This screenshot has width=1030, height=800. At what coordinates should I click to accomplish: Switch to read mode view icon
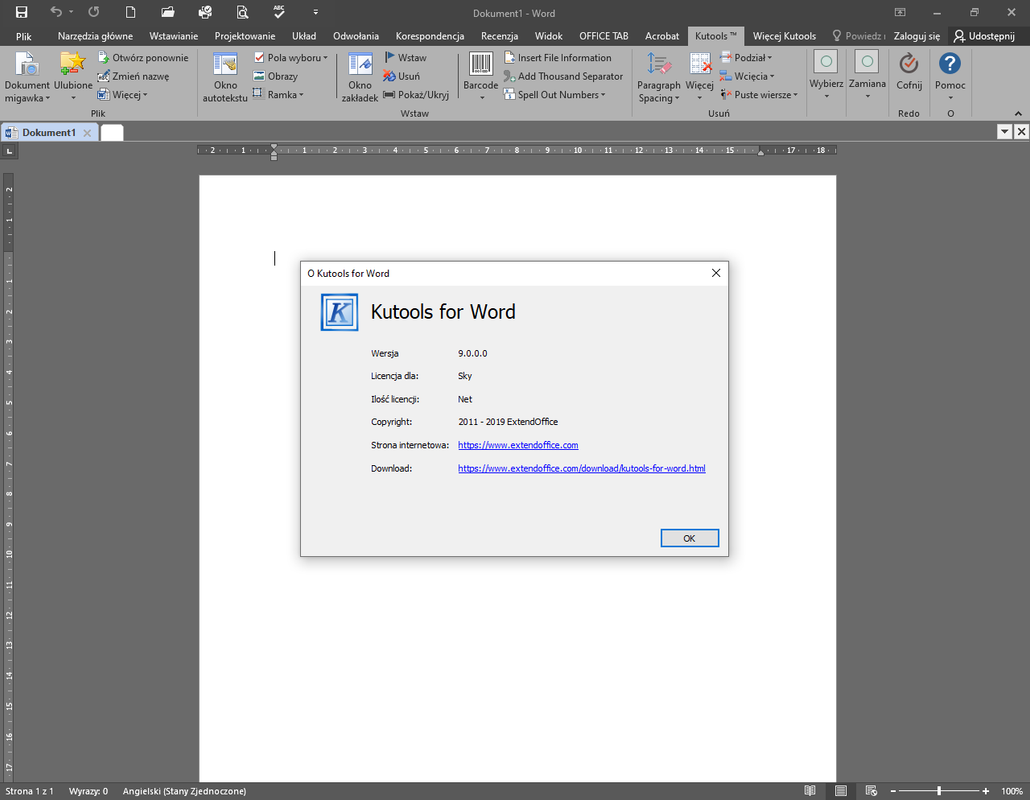click(x=810, y=791)
